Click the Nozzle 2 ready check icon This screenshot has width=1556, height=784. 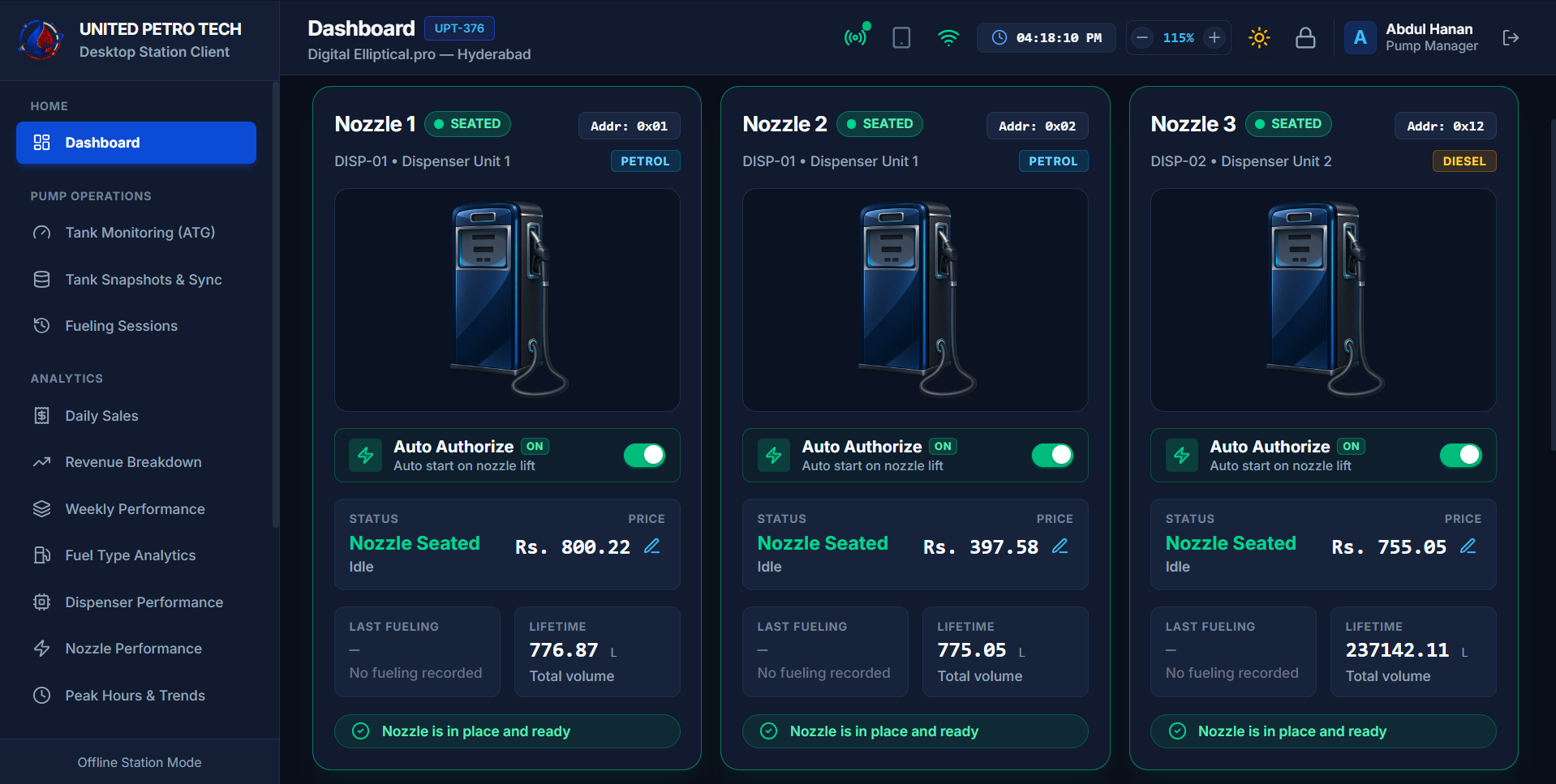click(769, 731)
